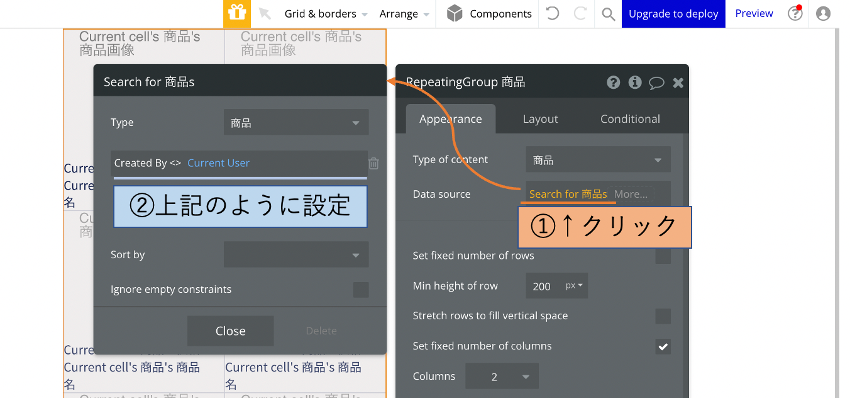Expand the Columns count dropdown
Viewport: 850px width, 398px height.
(x=502, y=376)
